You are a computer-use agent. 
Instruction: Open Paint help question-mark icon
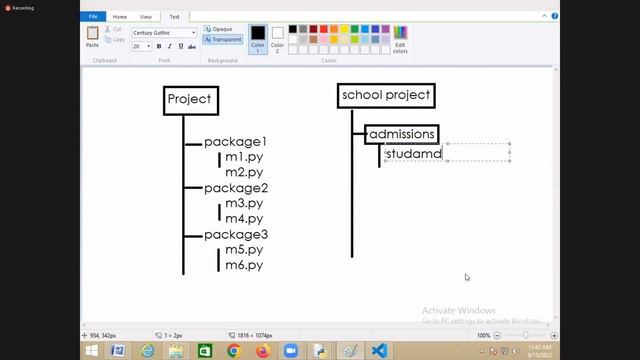coord(555,16)
